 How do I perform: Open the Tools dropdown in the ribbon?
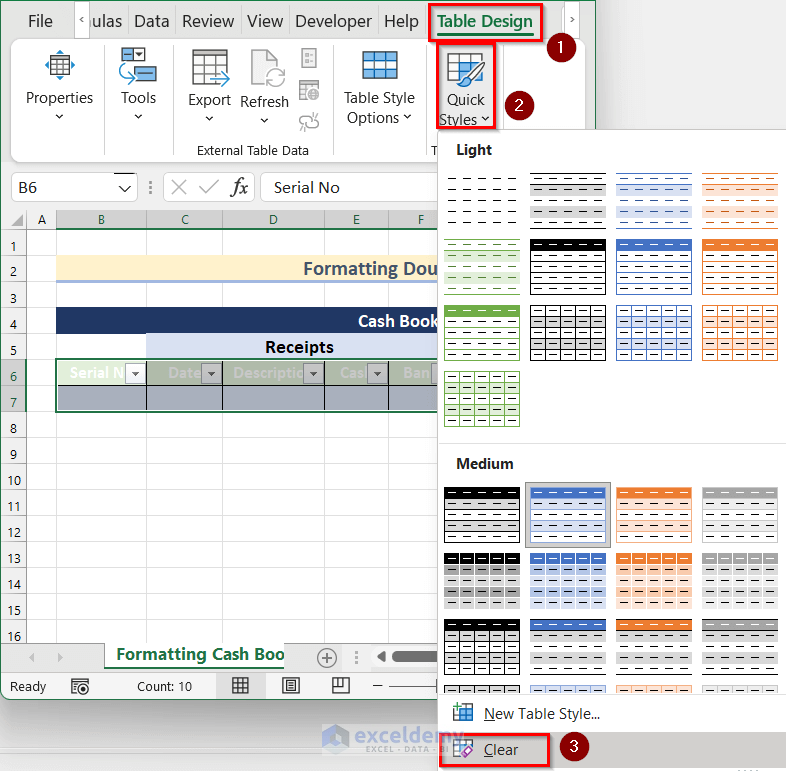138,85
